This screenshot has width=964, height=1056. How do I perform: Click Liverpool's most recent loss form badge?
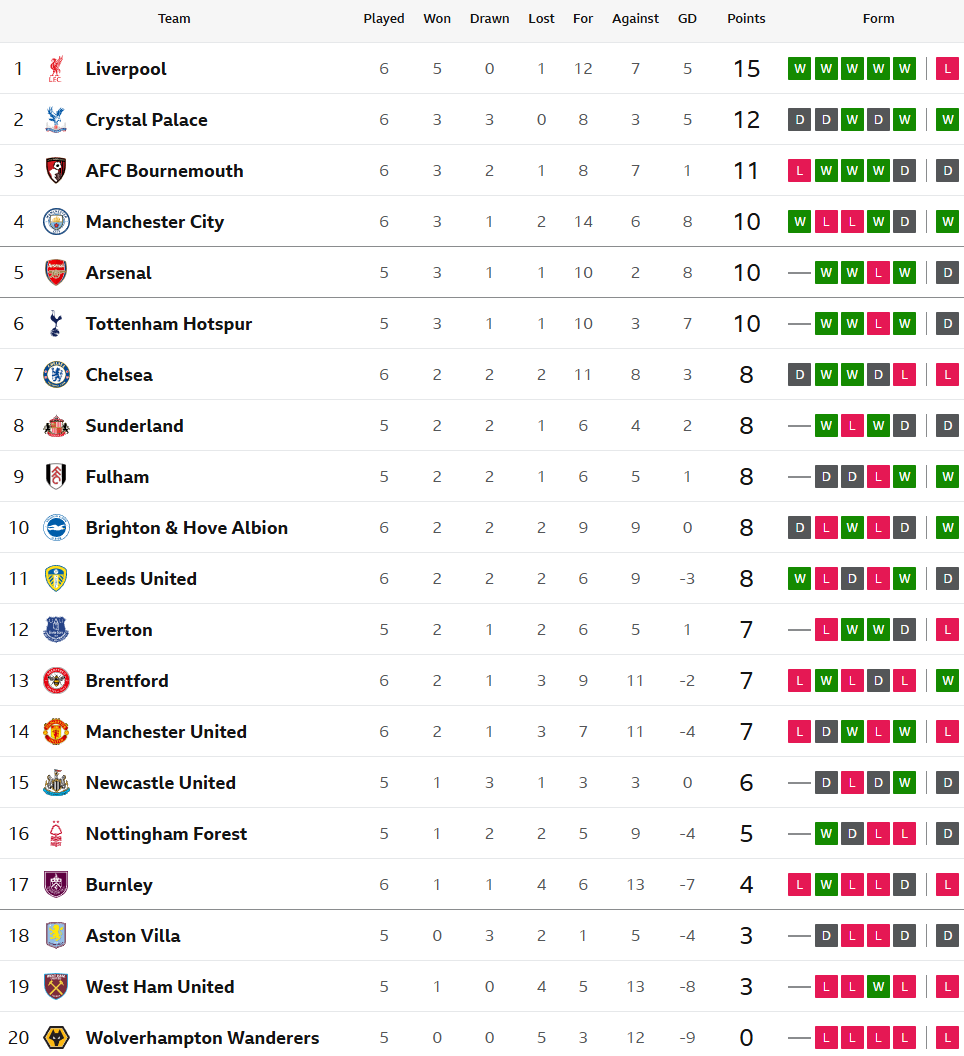pyautogui.click(x=947, y=69)
